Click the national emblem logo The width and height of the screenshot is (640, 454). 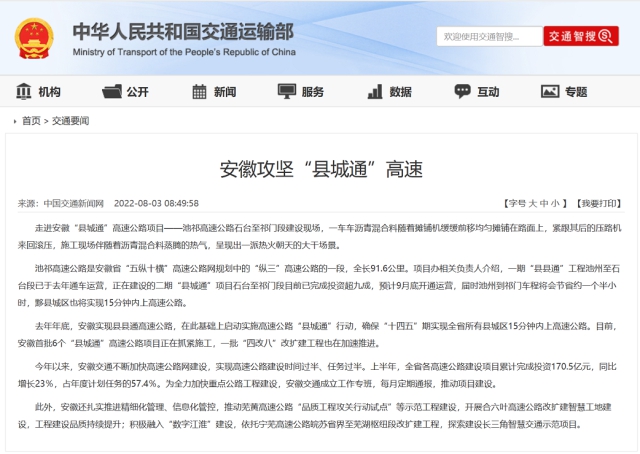(35, 37)
